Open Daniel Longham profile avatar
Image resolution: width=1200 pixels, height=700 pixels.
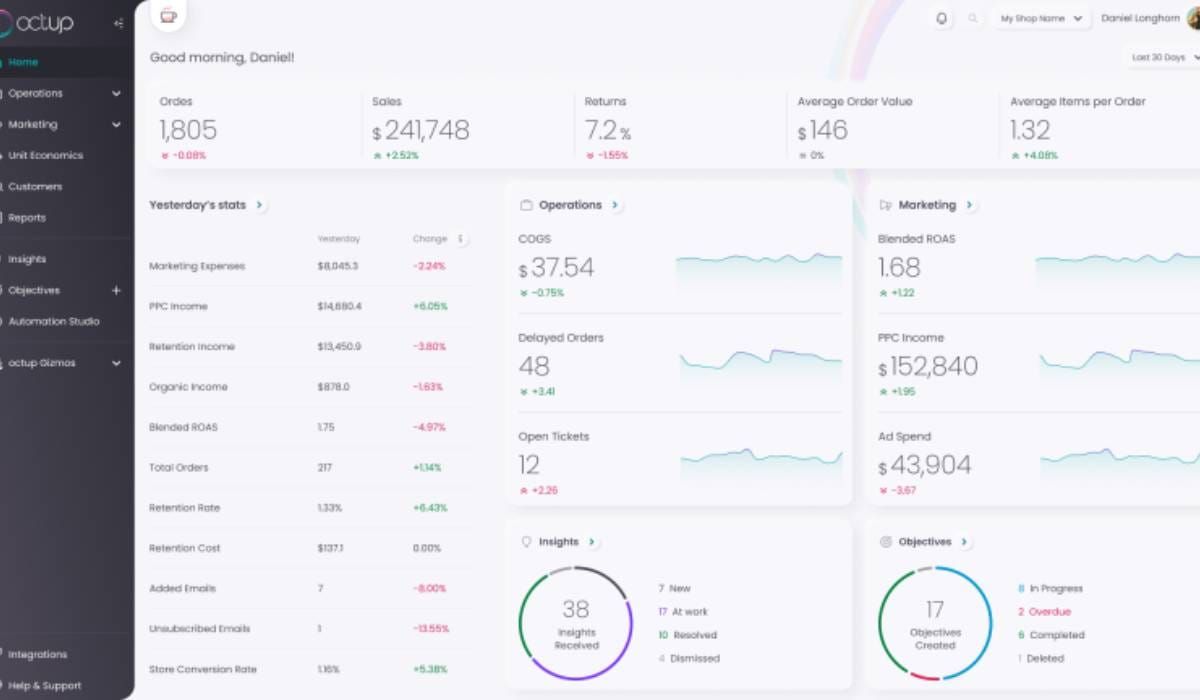(1193, 18)
